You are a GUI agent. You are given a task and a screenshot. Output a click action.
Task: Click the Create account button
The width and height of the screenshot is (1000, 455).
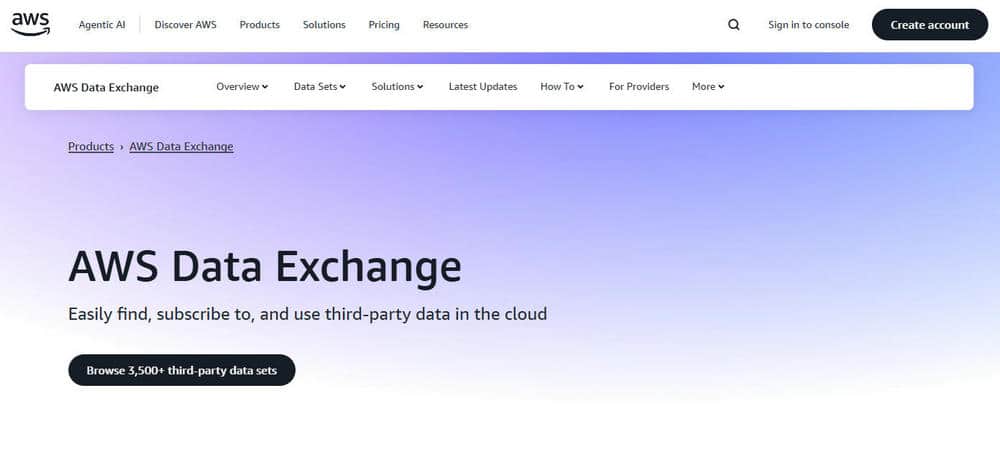point(930,25)
